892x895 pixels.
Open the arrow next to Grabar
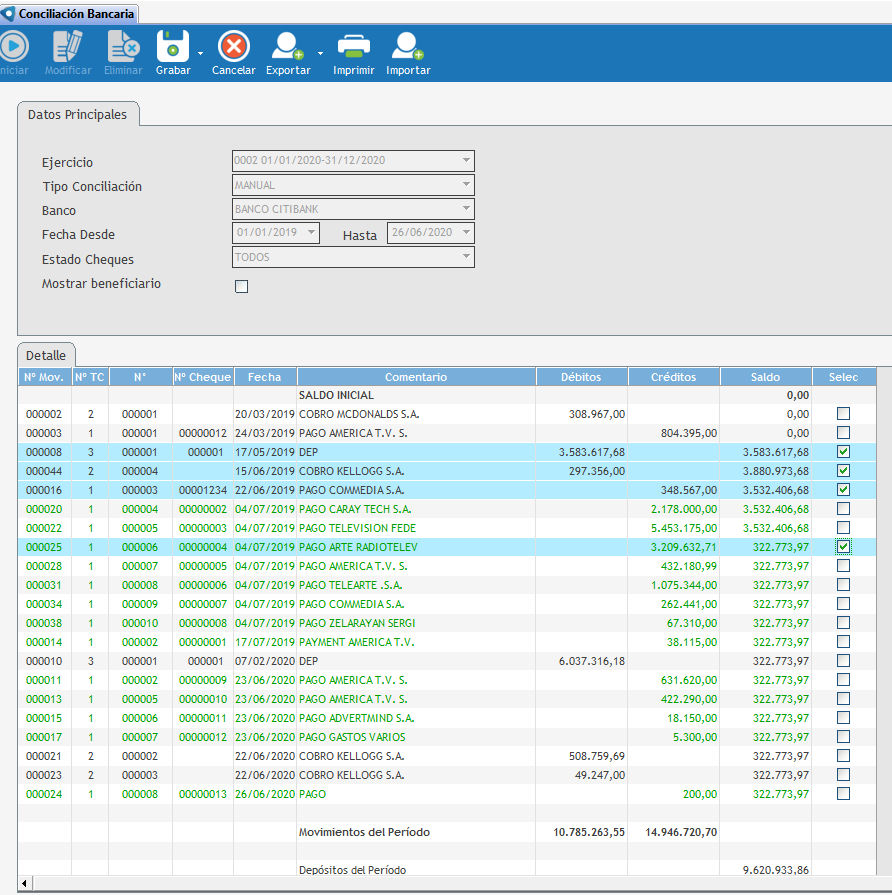200,53
